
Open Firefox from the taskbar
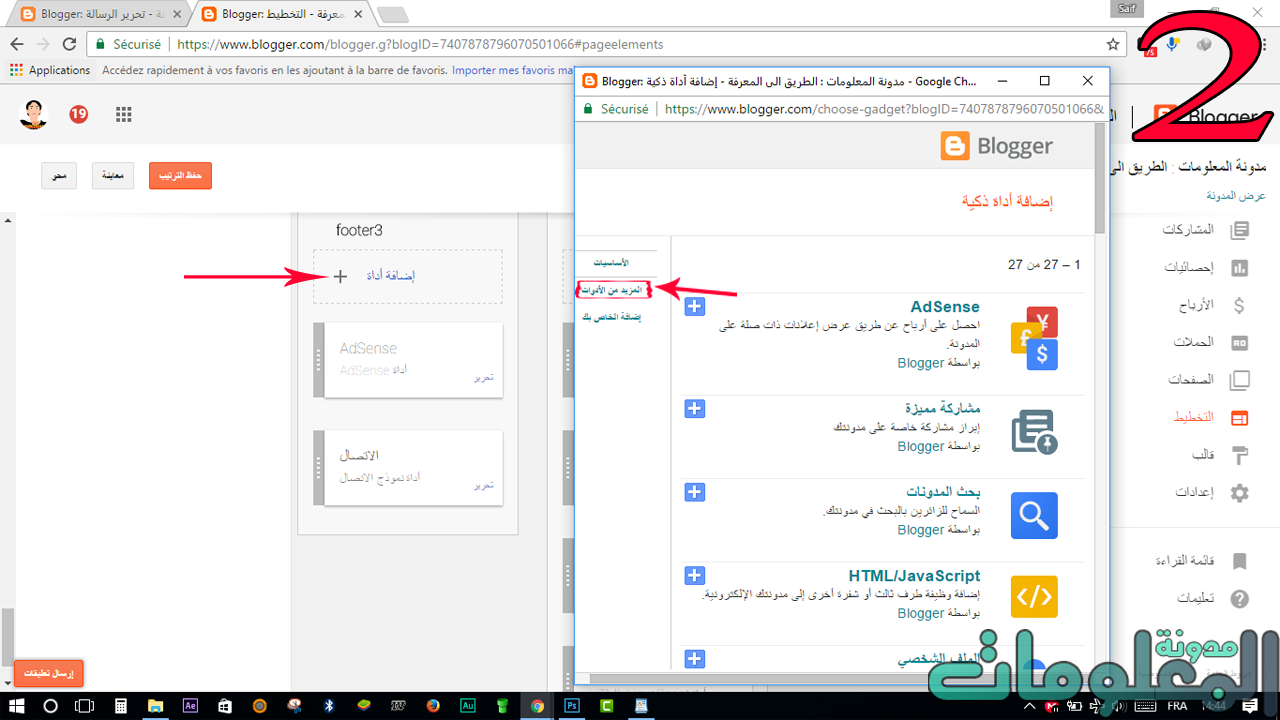(x=433, y=705)
